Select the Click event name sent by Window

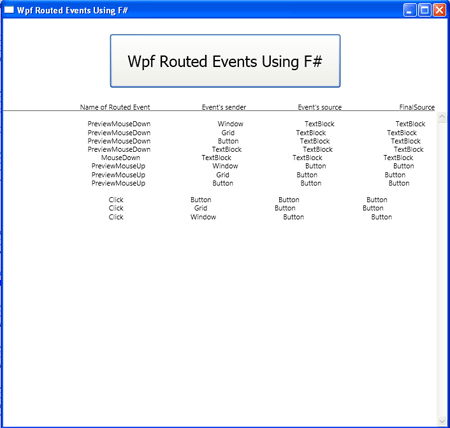tap(116, 217)
